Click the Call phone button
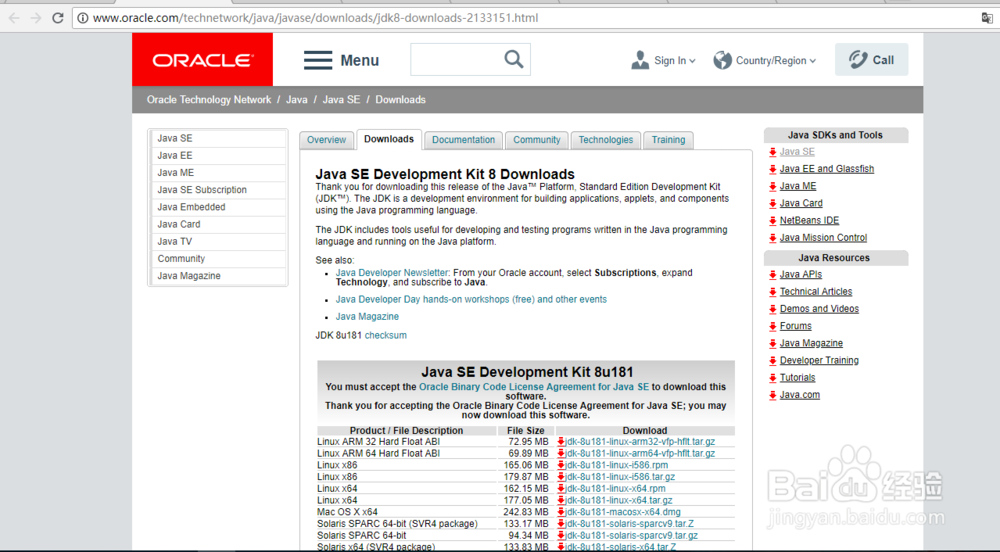This screenshot has width=1000, height=552. coord(871,60)
